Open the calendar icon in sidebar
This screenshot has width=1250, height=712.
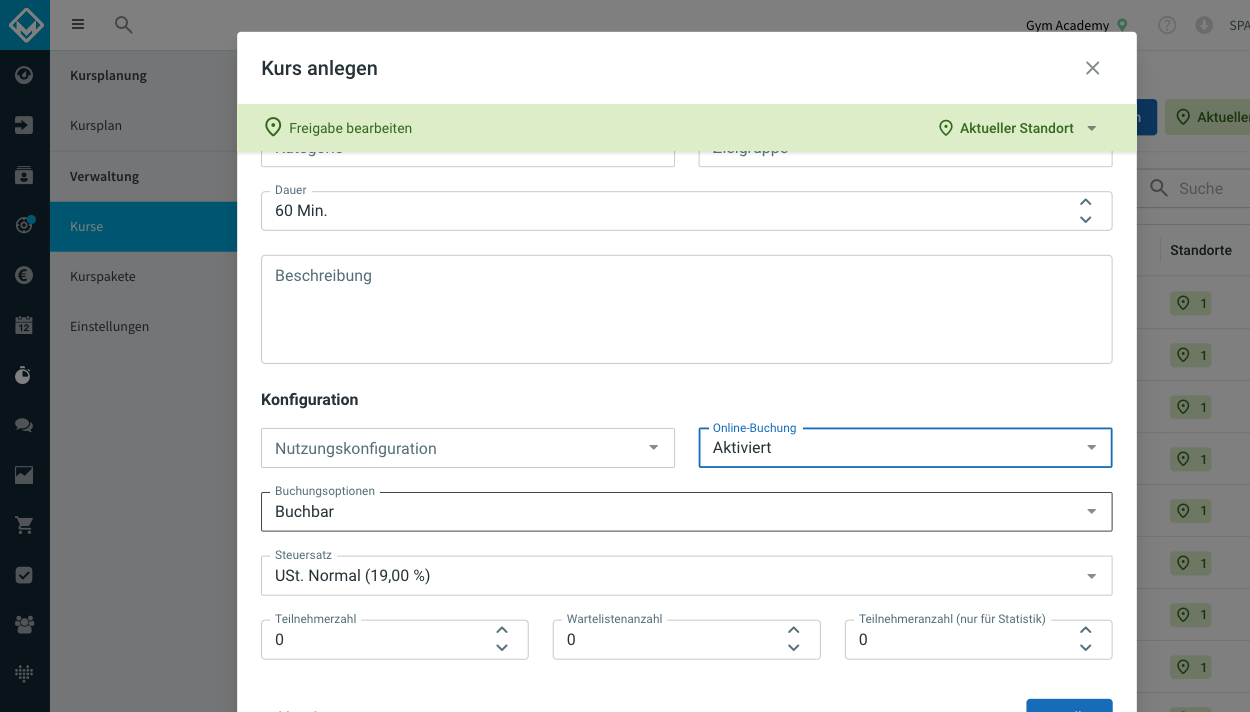click(25, 325)
